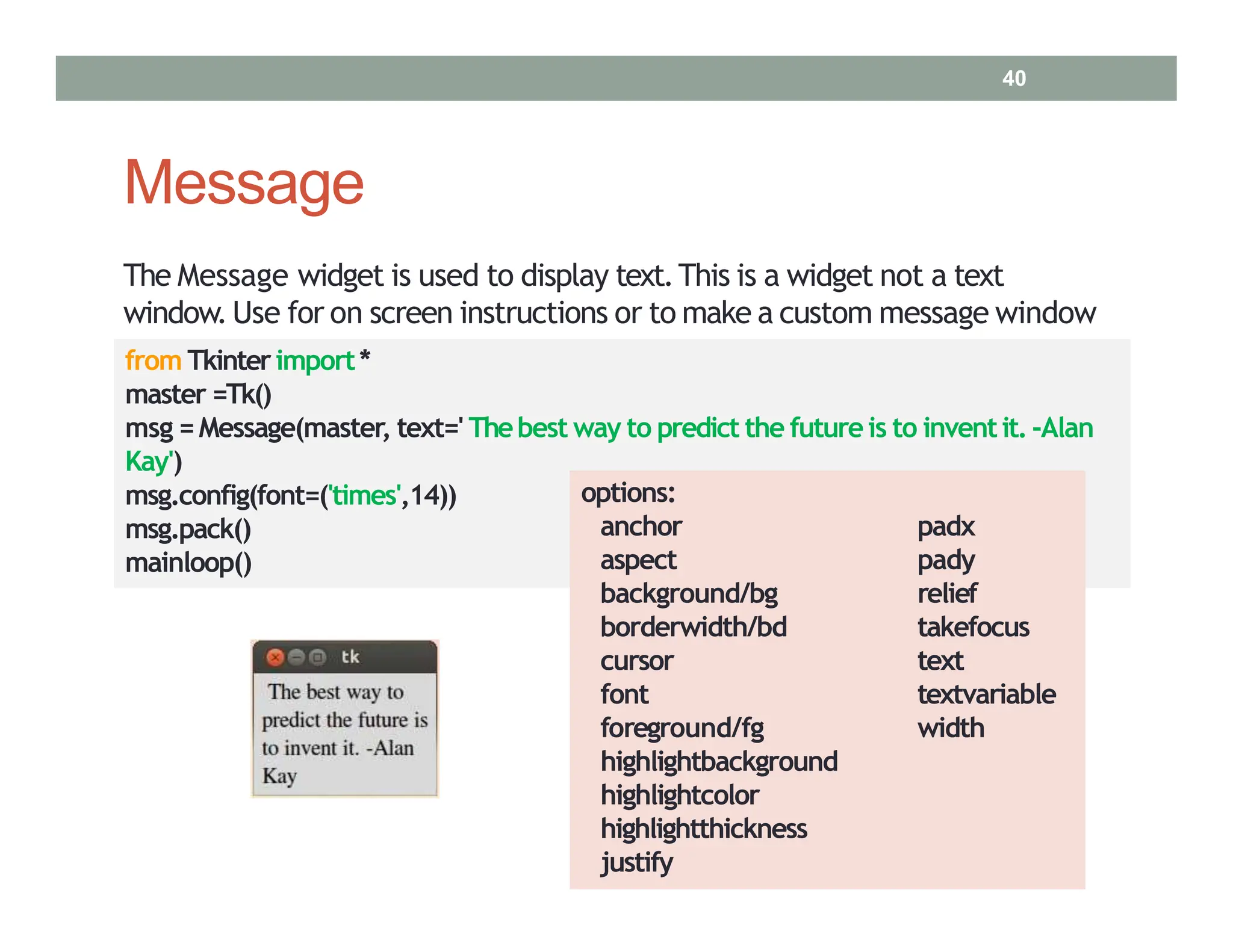Click the 'text' option in the list

pos(940,661)
